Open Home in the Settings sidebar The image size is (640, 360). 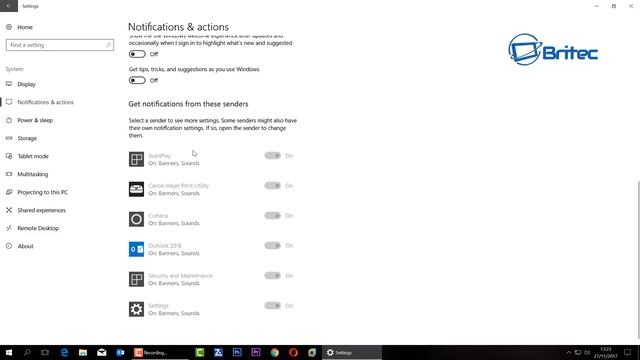coord(25,27)
